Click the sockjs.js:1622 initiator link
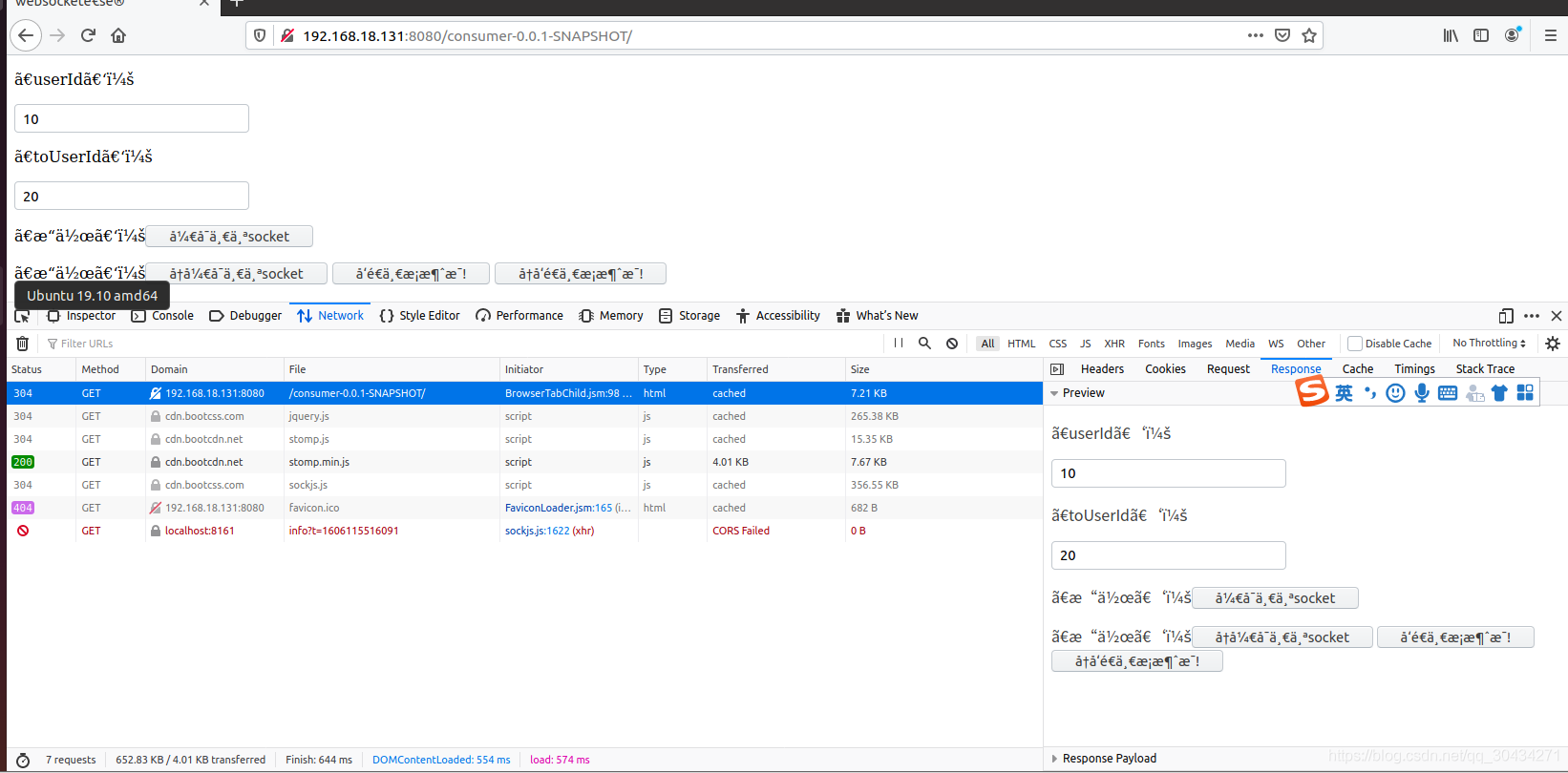 537,531
